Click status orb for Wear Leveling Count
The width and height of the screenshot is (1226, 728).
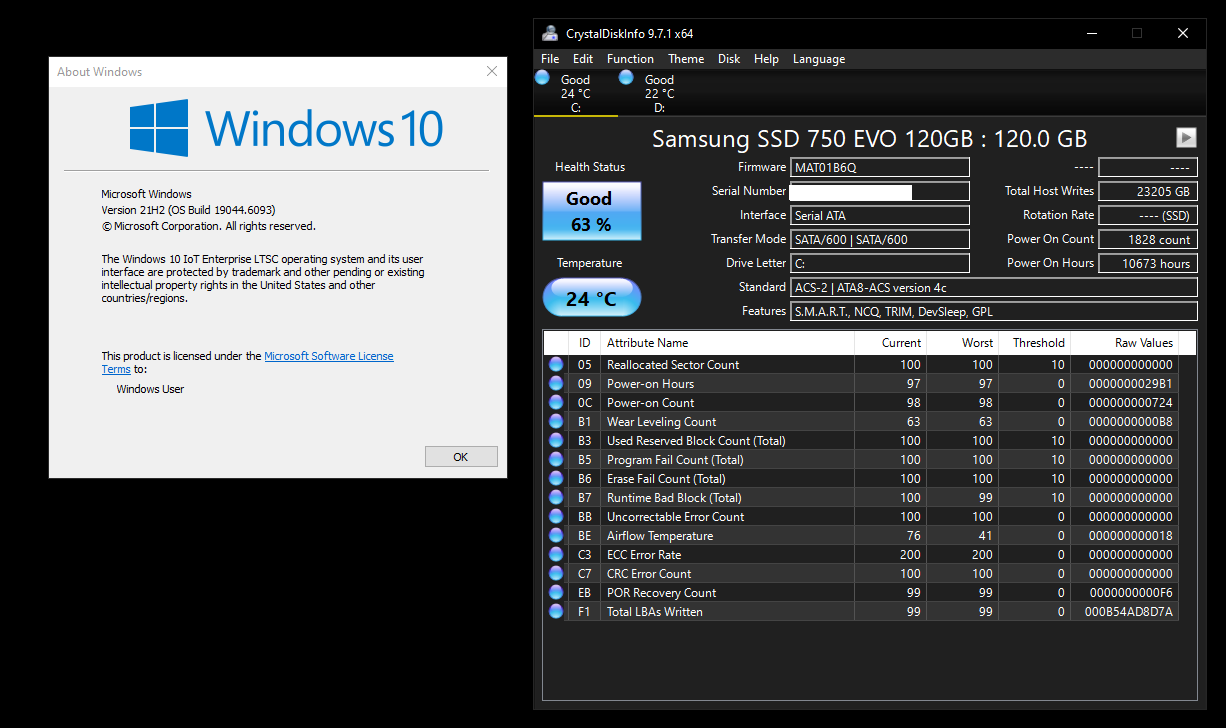click(556, 422)
